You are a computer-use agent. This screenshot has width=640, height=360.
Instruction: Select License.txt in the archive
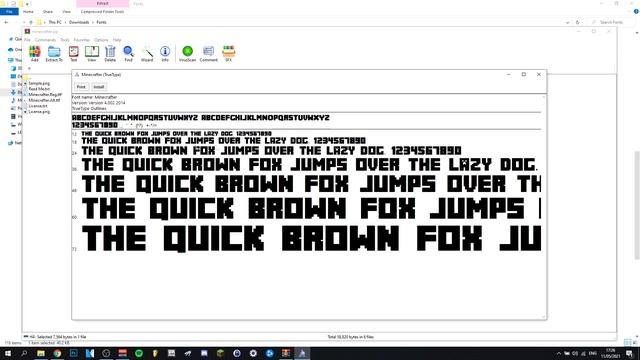38,106
